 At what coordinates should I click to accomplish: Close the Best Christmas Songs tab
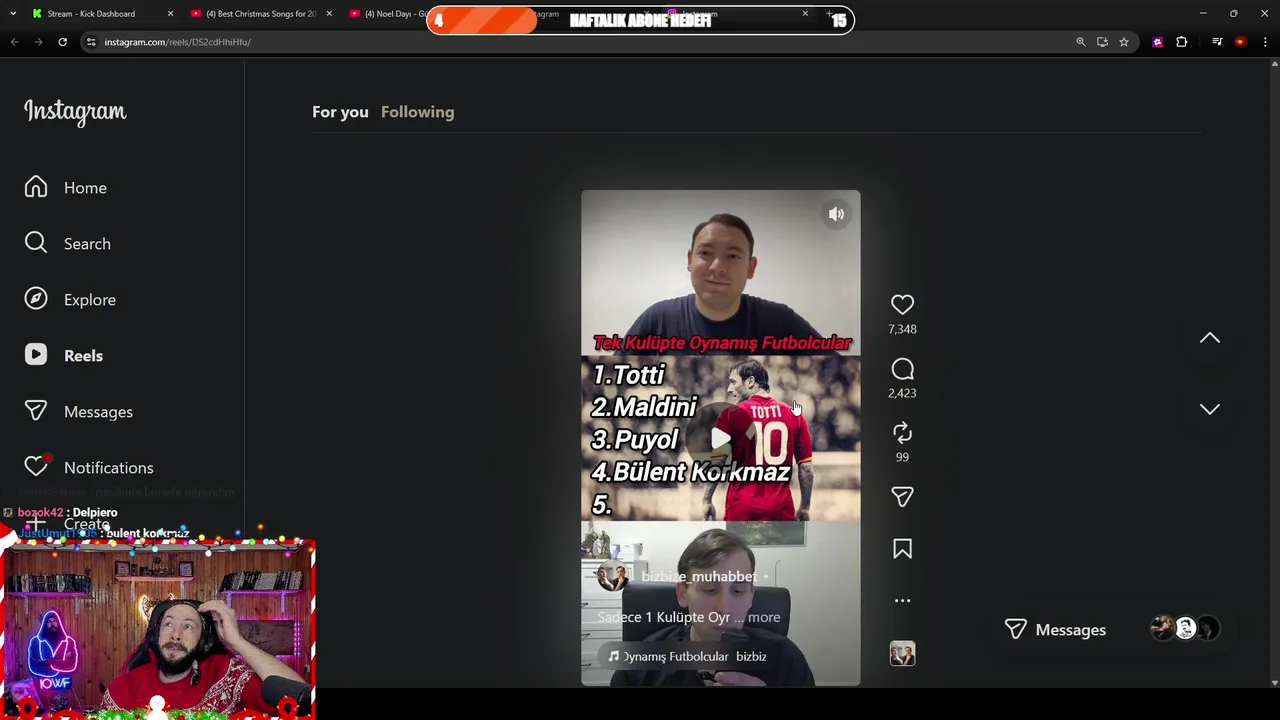click(x=329, y=14)
